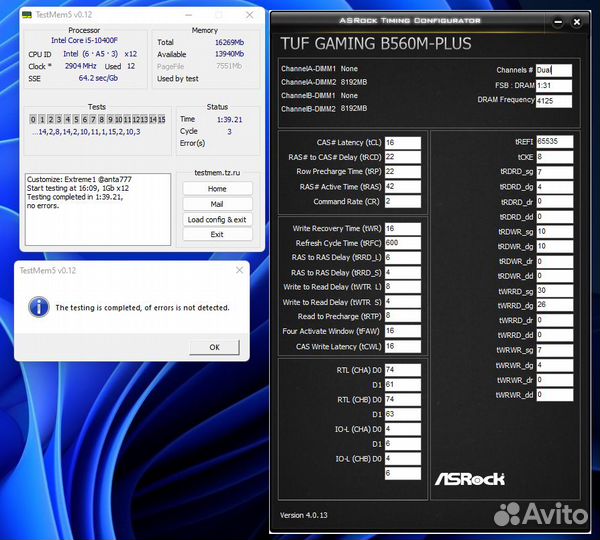Select test number 0 box in Tests

click(x=33, y=119)
